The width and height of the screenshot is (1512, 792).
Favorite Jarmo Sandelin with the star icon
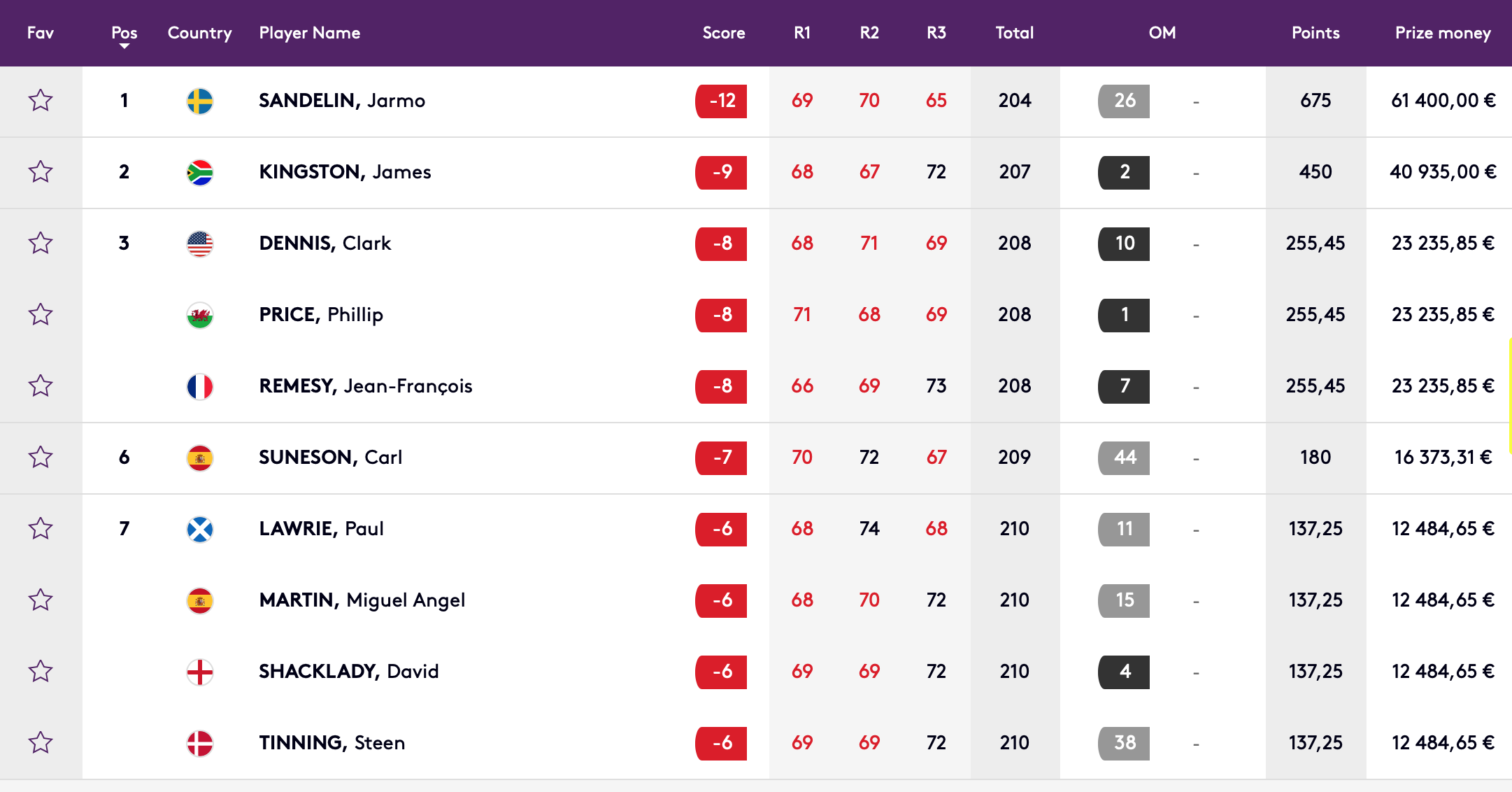[41, 100]
